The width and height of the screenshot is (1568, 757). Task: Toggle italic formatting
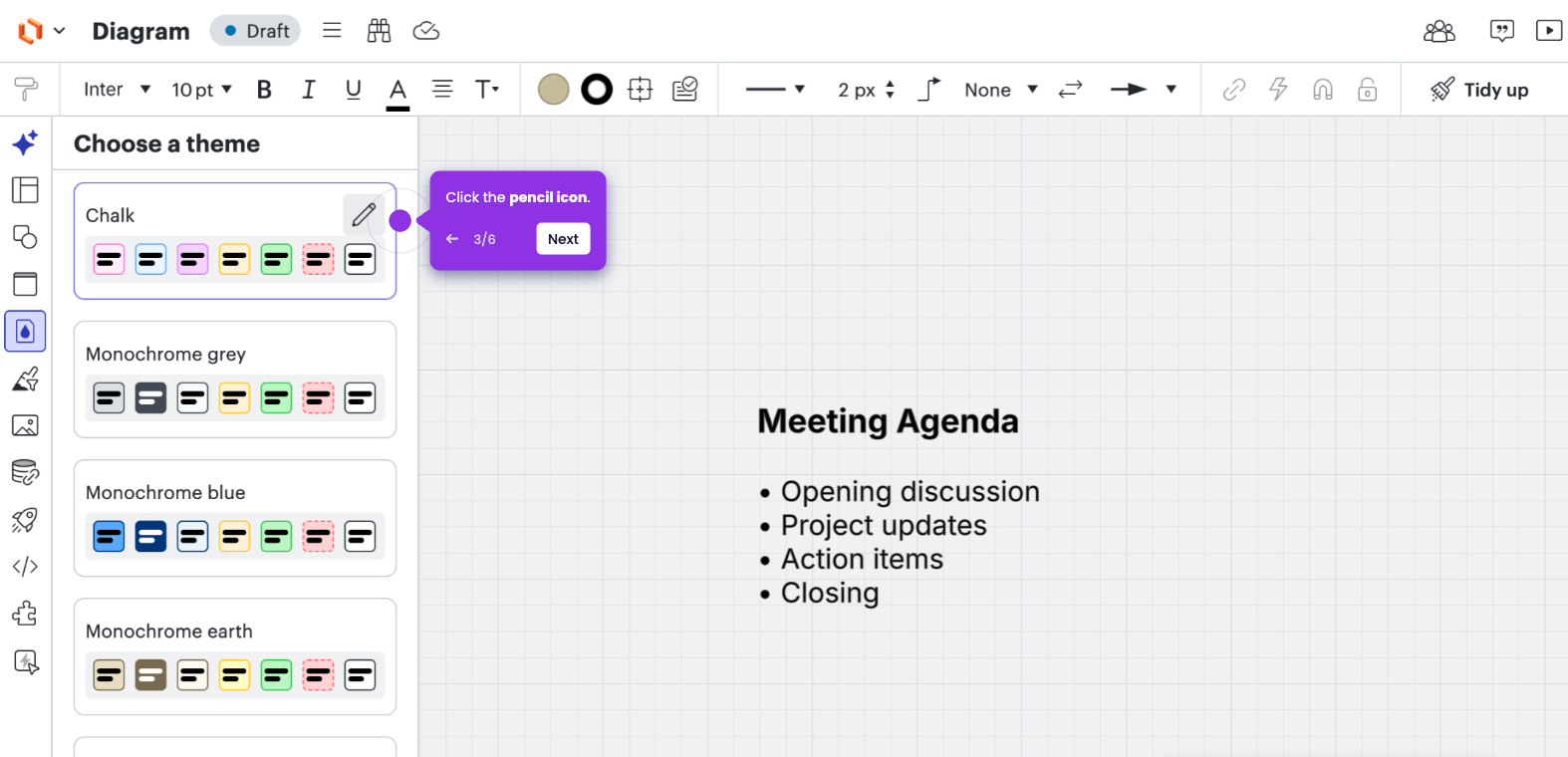click(309, 90)
